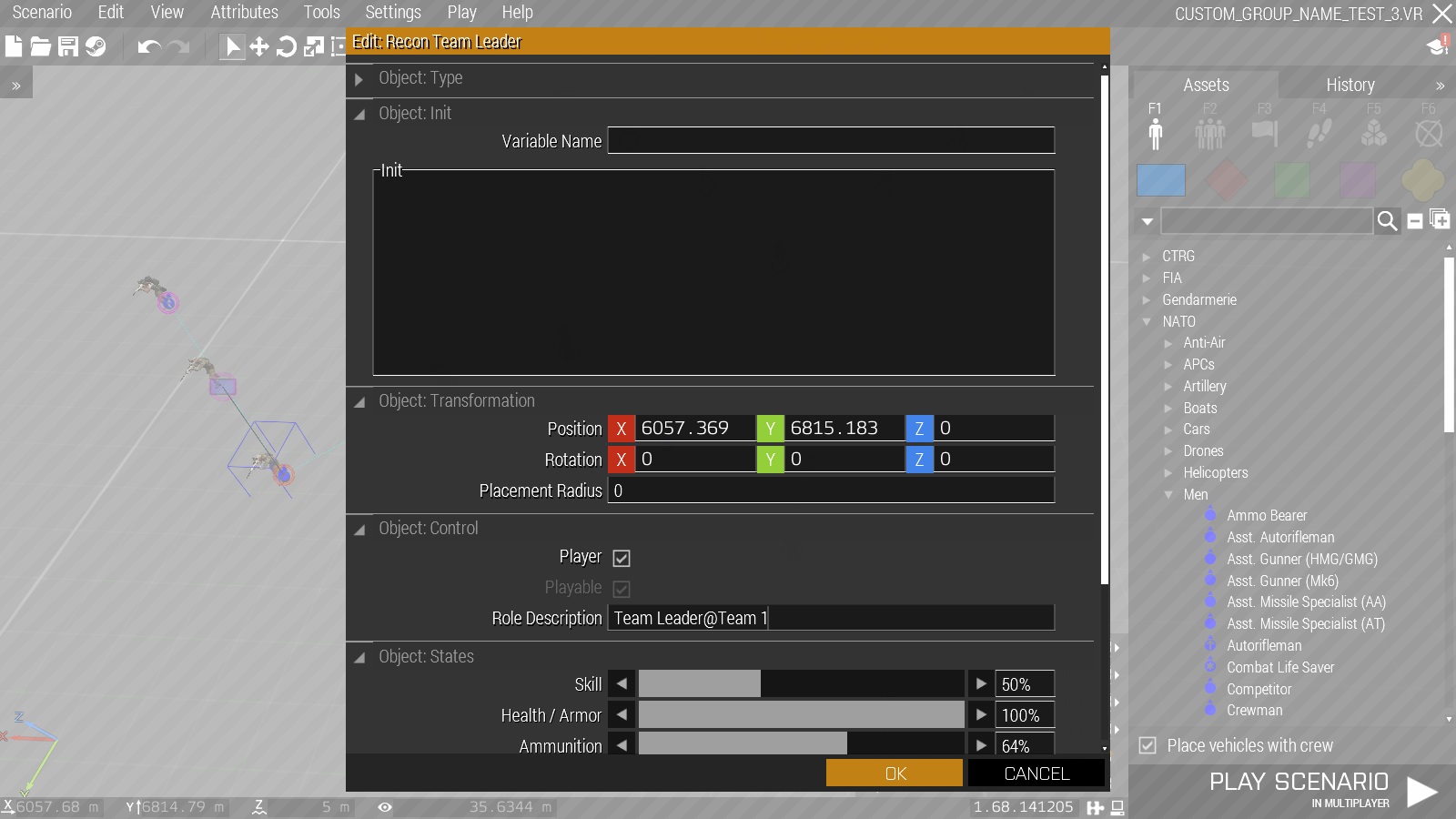Expand all asset tree entries with plus icon
This screenshot has width=1456, height=819.
(1440, 219)
